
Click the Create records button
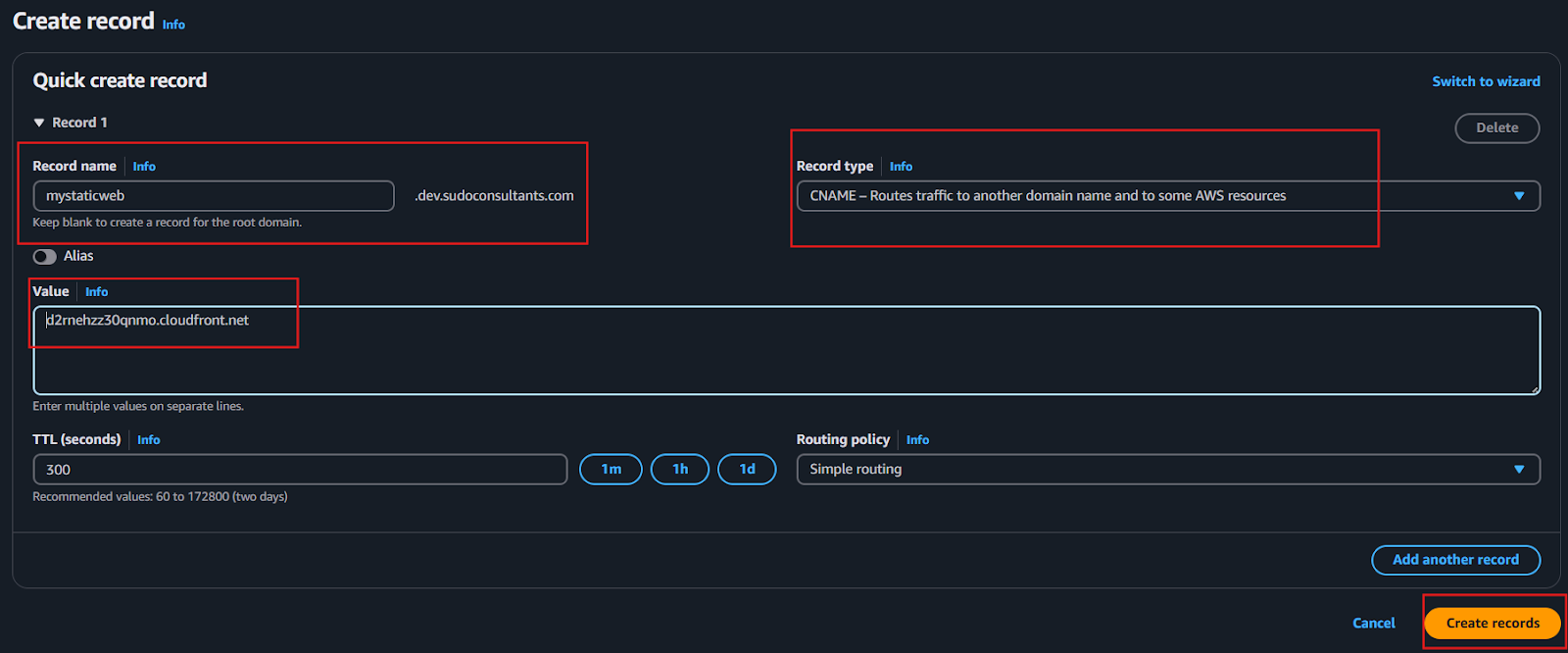point(1493,623)
